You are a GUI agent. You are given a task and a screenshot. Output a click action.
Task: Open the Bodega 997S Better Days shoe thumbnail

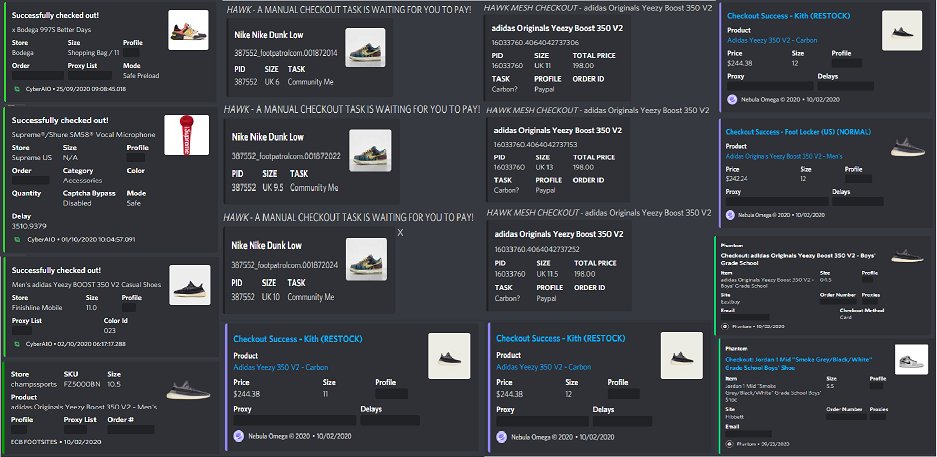click(188, 30)
